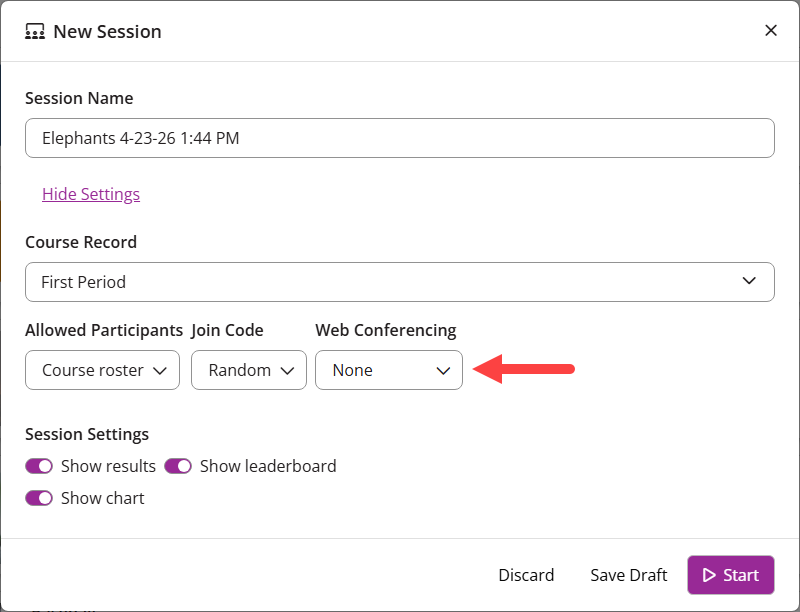Viewport: 800px width, 612px height.
Task: Click the Hide Settings link
Action: click(91, 194)
